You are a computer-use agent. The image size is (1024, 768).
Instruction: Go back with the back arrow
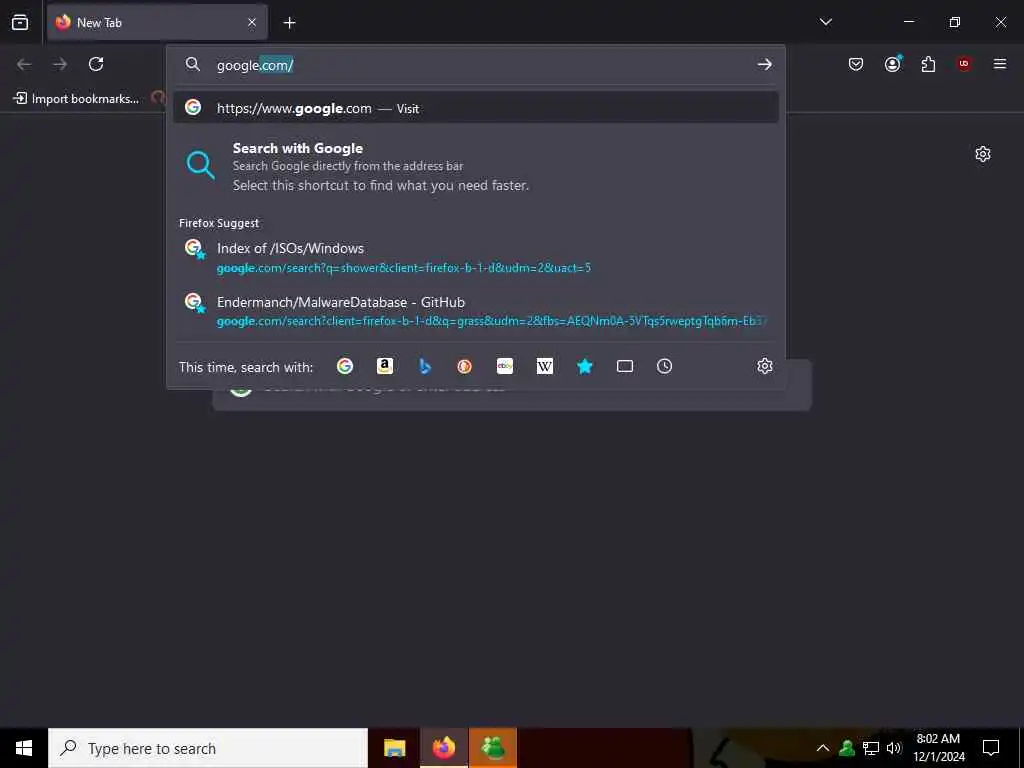click(x=24, y=64)
